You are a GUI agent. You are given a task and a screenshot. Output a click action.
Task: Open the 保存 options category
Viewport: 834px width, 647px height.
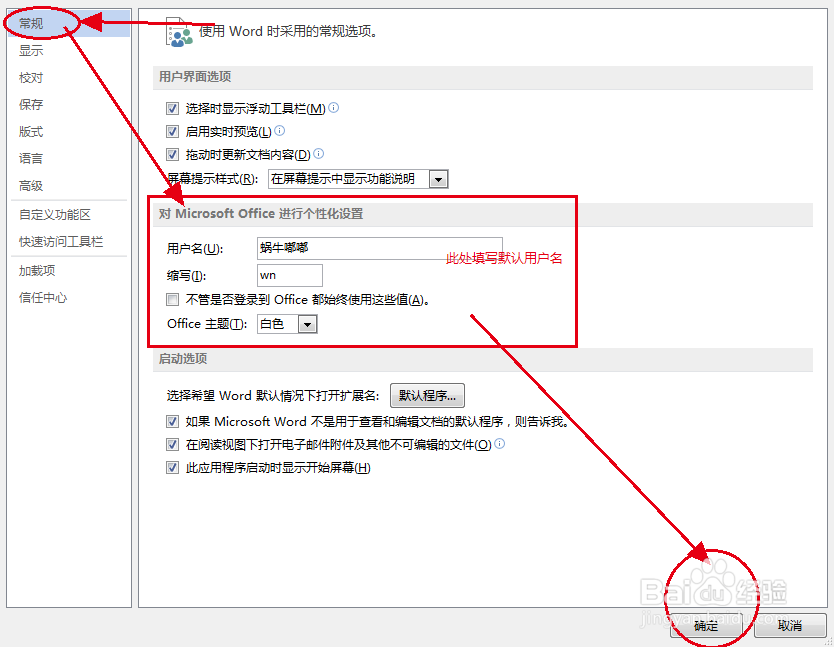[x=31, y=104]
